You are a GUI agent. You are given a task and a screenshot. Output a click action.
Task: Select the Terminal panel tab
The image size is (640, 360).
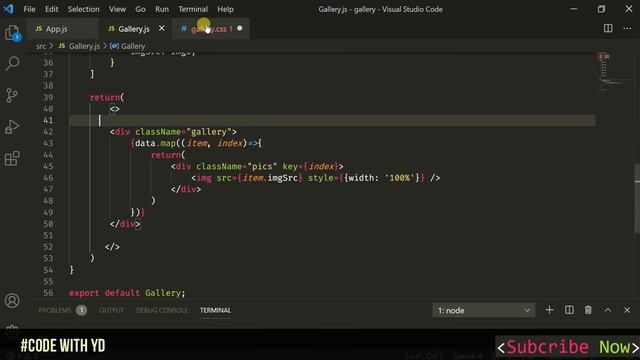tap(215, 310)
